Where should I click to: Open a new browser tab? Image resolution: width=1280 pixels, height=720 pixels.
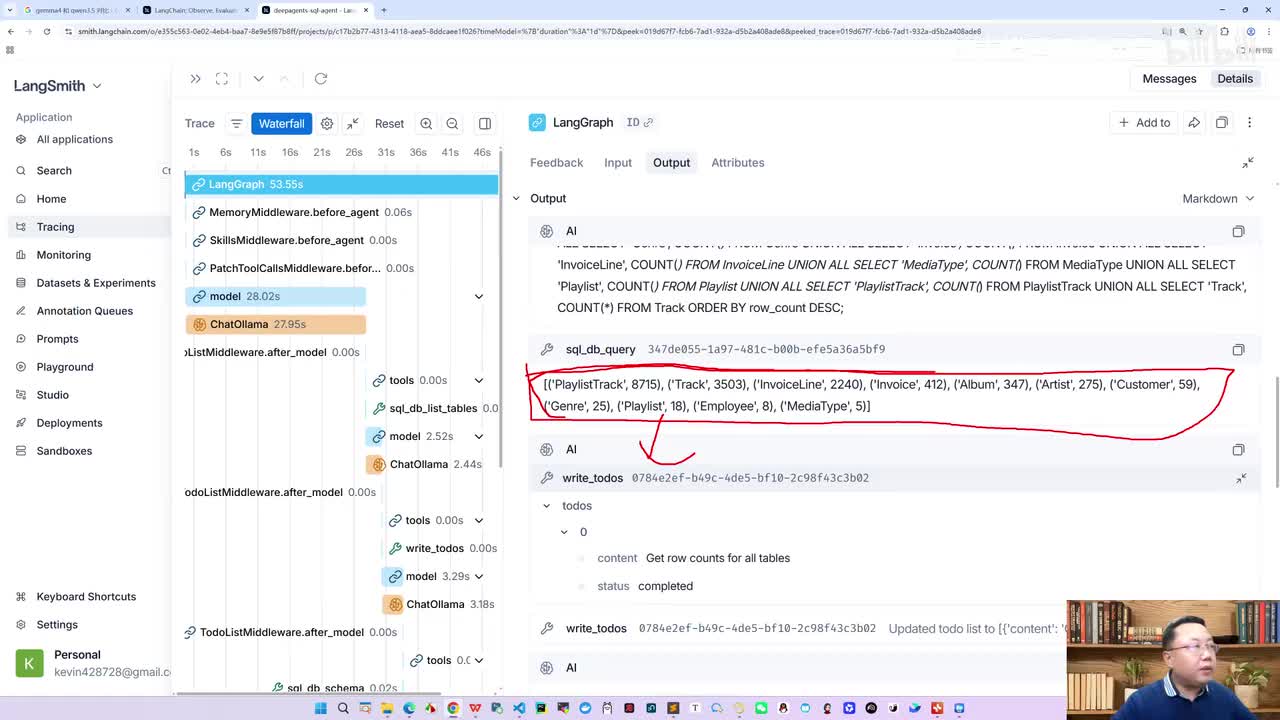pyautogui.click(x=384, y=10)
